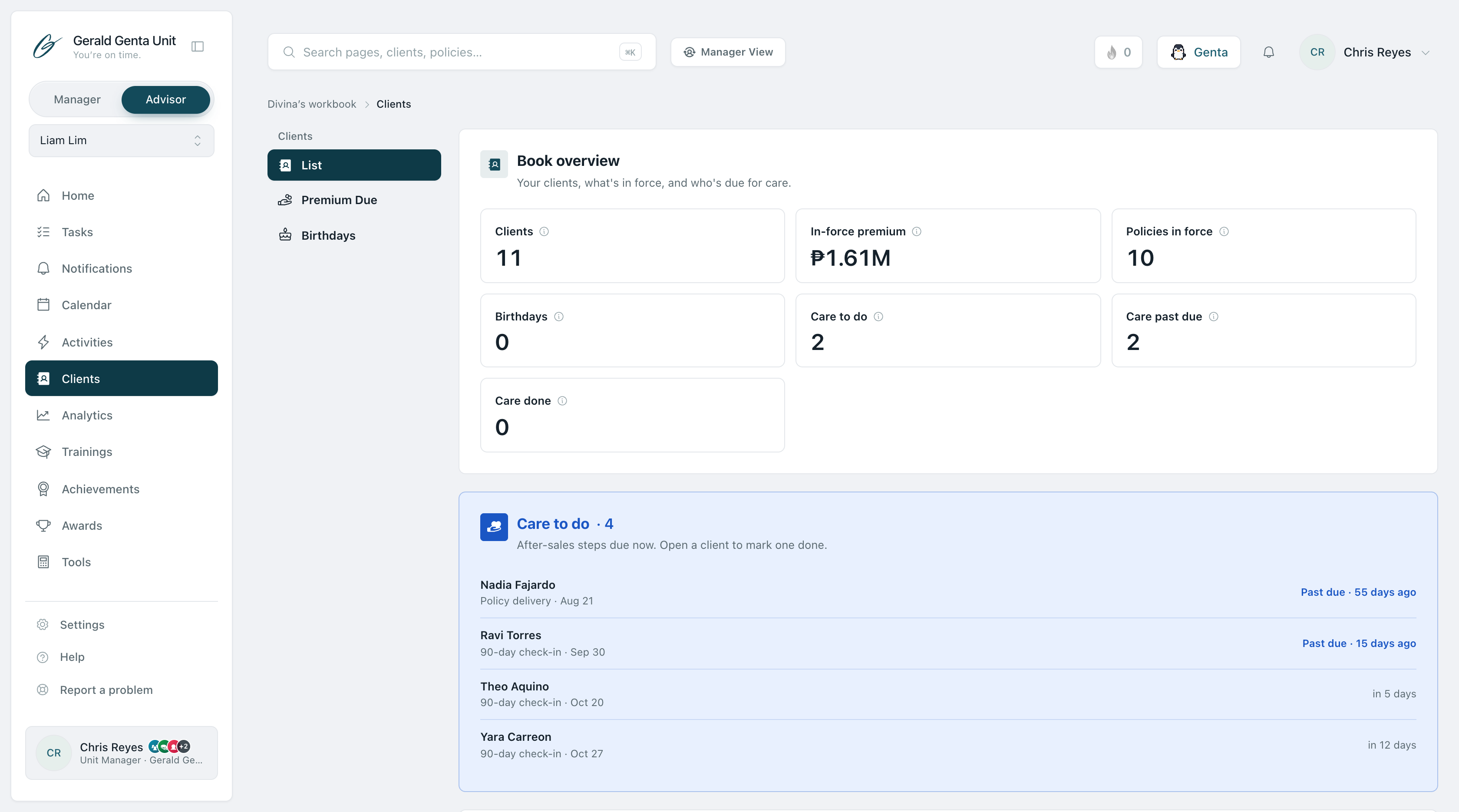Image resolution: width=1459 pixels, height=812 pixels.
Task: Open the notifications bell in top bar
Action: click(x=1269, y=52)
